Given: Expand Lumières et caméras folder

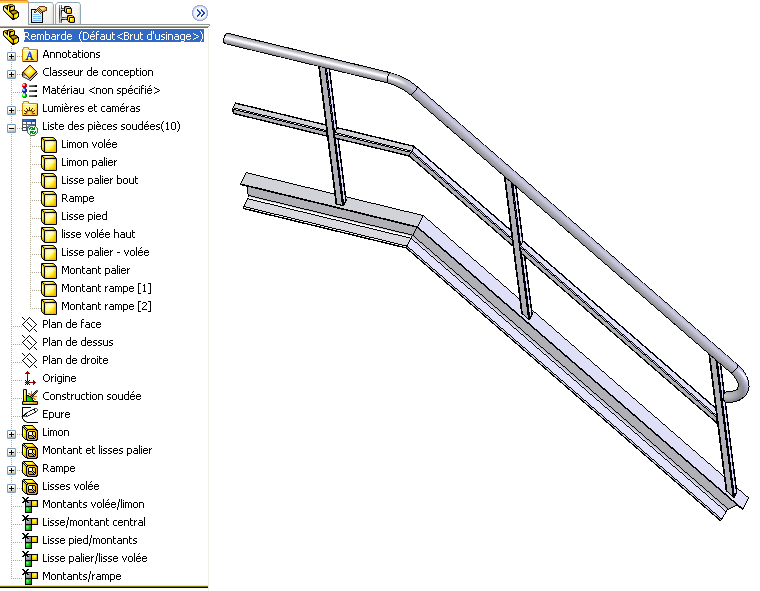Looking at the screenshot, I should pyautogui.click(x=11, y=110).
